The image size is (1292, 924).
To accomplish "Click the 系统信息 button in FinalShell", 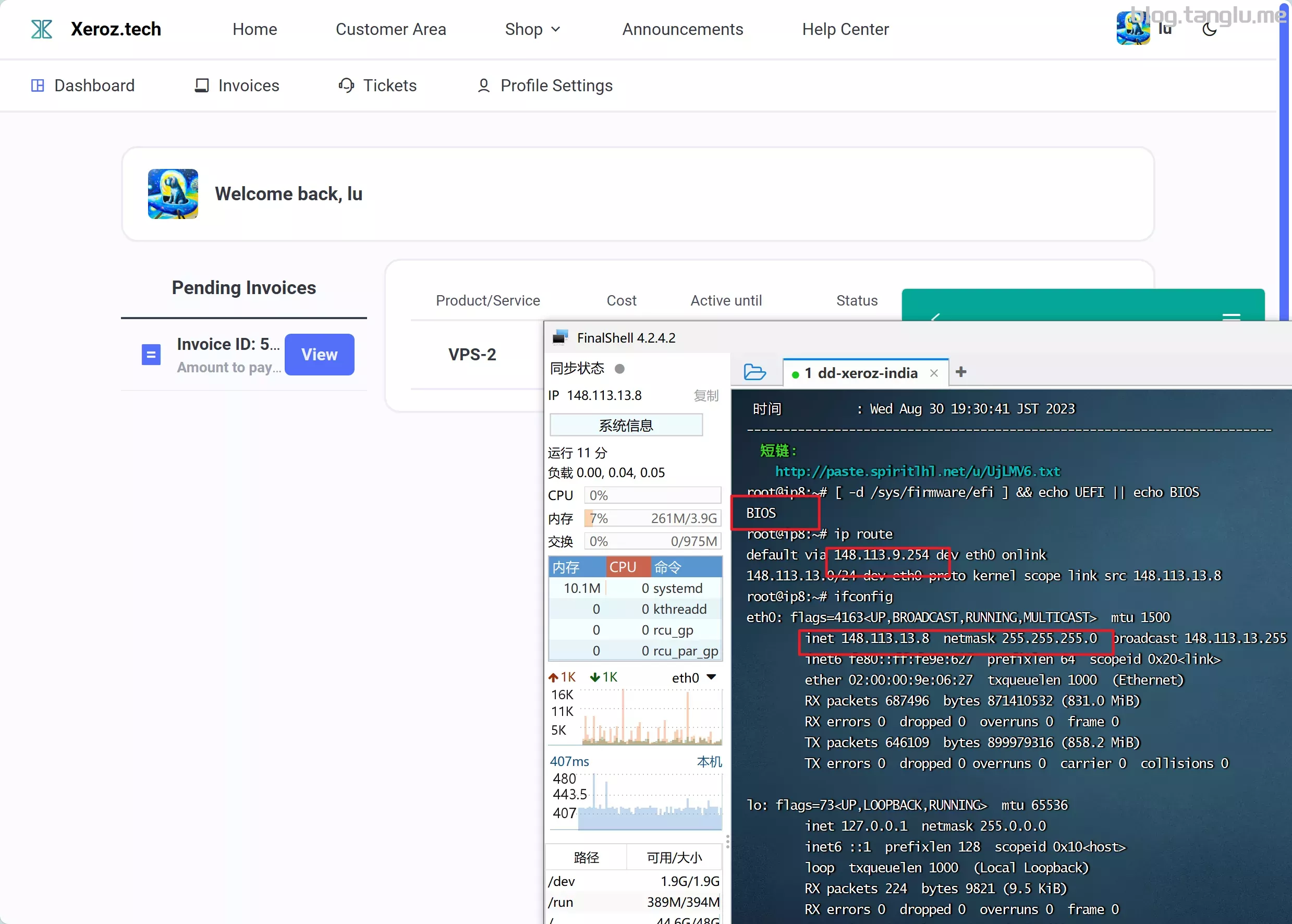I will (x=626, y=425).
